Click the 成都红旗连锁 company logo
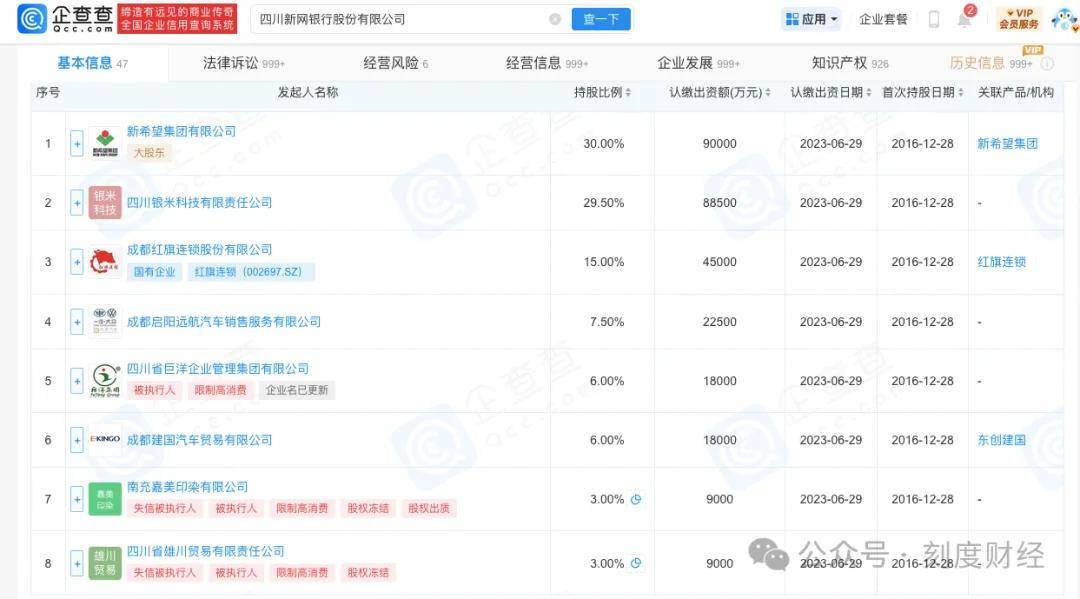 coord(105,262)
